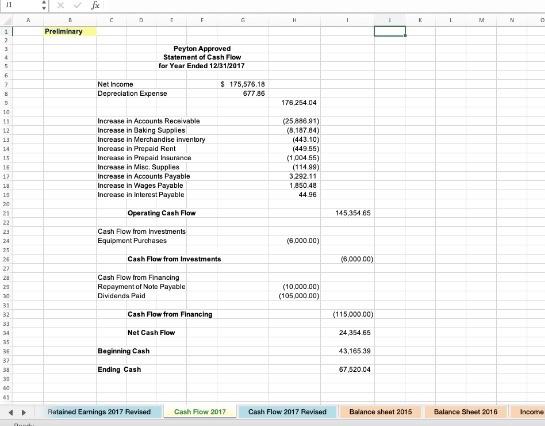The height and width of the screenshot is (426, 545).
Task: Click Increase in Misc. Supplies label
Action: coord(138,167)
